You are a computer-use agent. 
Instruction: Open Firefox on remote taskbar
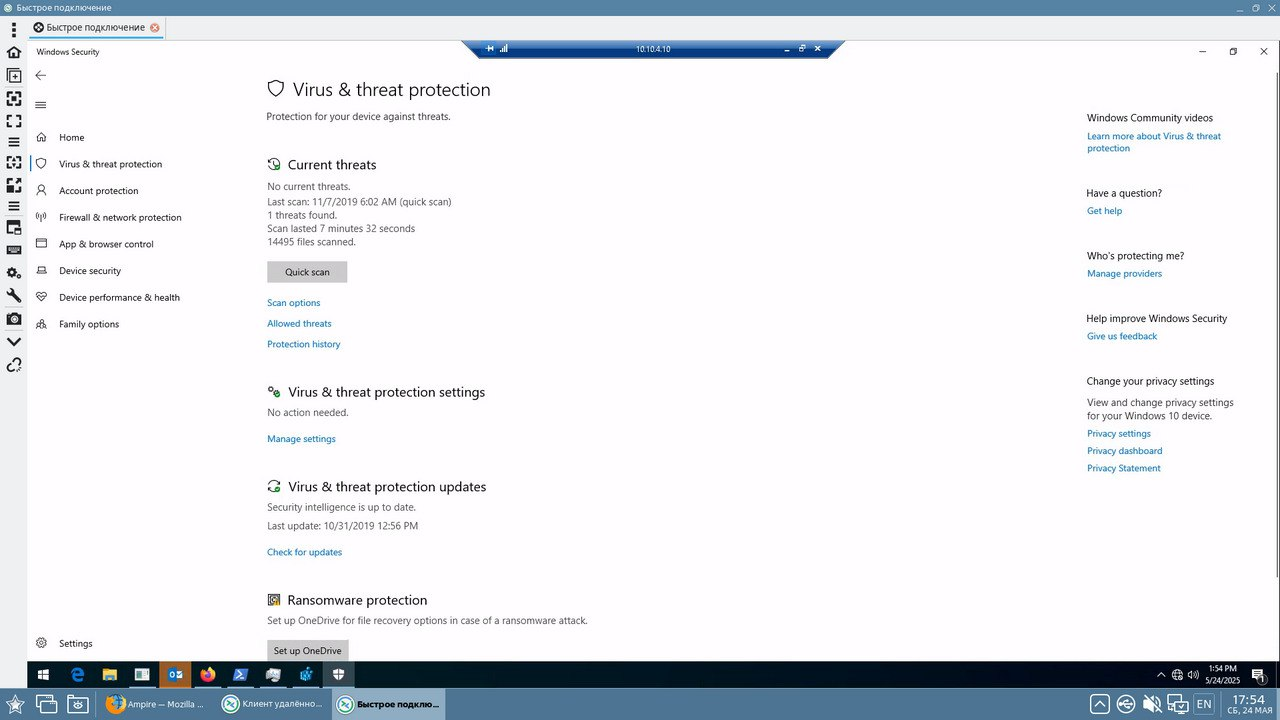click(208, 675)
